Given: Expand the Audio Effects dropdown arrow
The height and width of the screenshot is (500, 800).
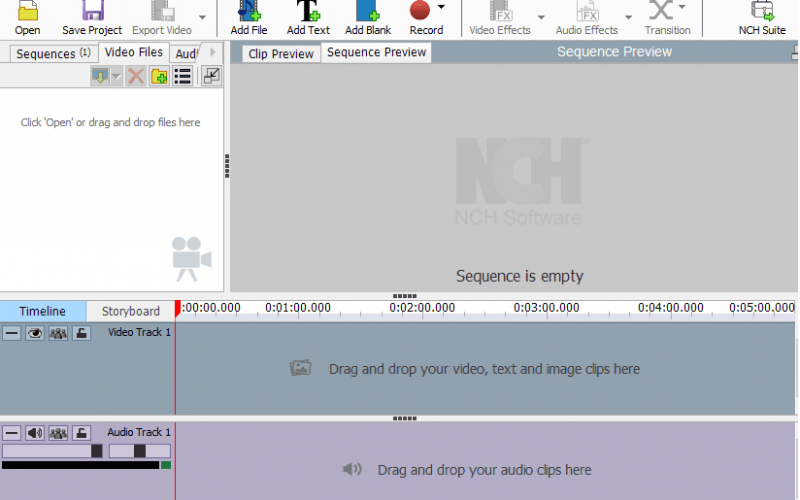Looking at the screenshot, I should point(629,17).
